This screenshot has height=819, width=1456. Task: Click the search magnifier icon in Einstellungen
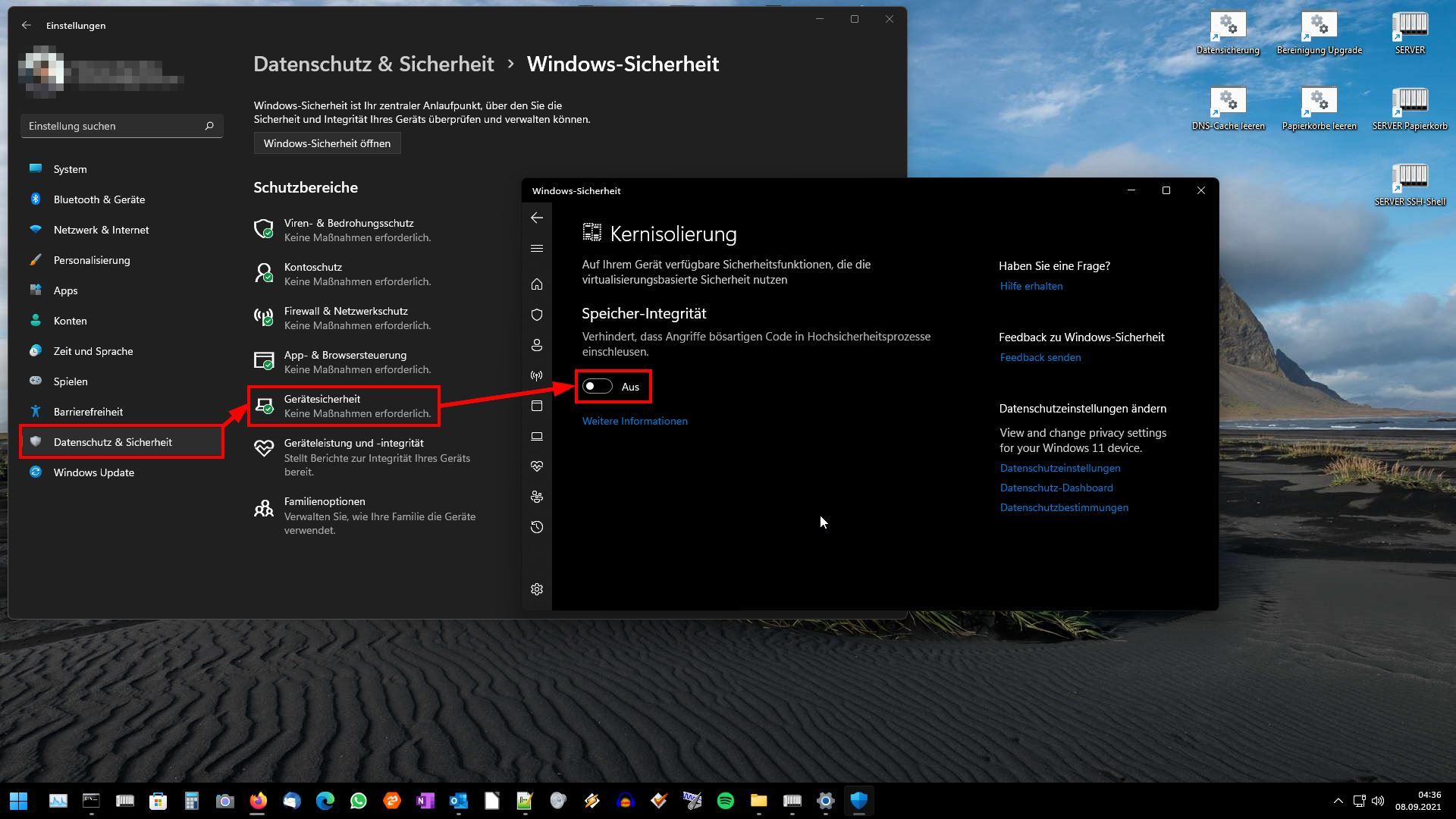pos(209,126)
